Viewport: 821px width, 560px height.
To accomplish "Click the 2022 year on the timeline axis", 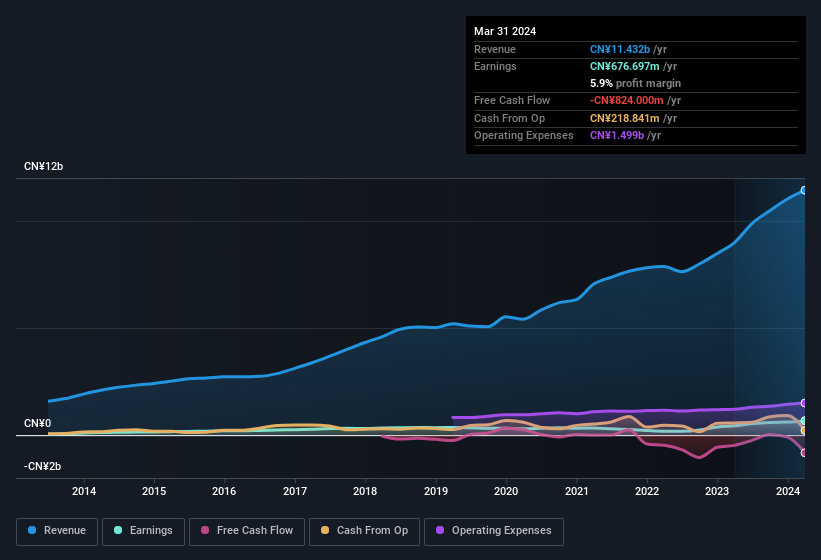I will click(x=647, y=491).
